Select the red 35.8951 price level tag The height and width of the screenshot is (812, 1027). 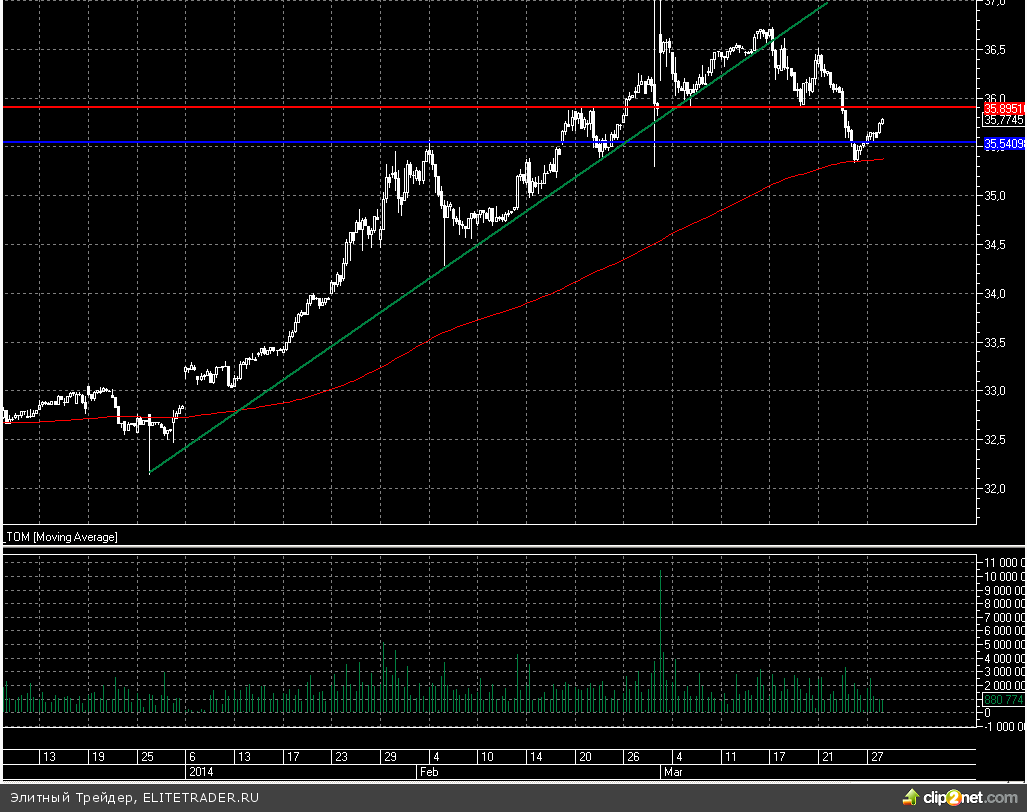(1003, 107)
